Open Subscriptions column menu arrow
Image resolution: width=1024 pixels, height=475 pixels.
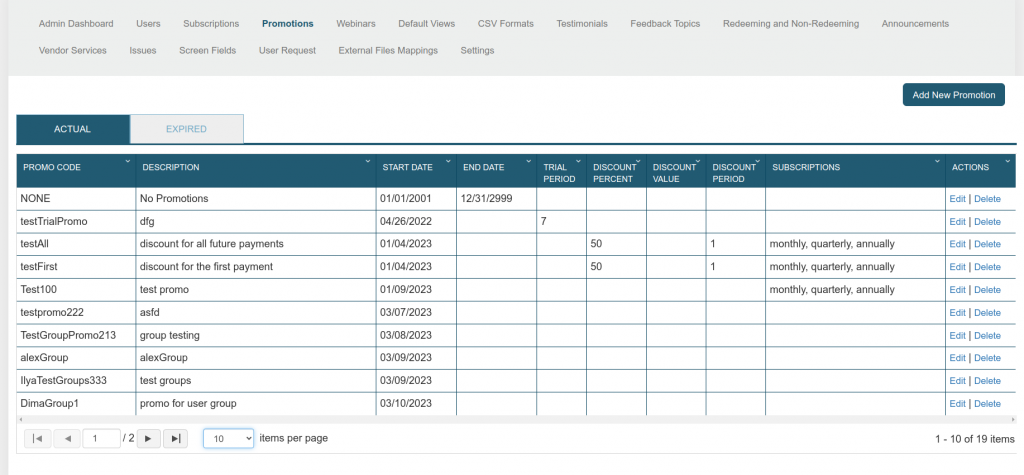(937, 161)
